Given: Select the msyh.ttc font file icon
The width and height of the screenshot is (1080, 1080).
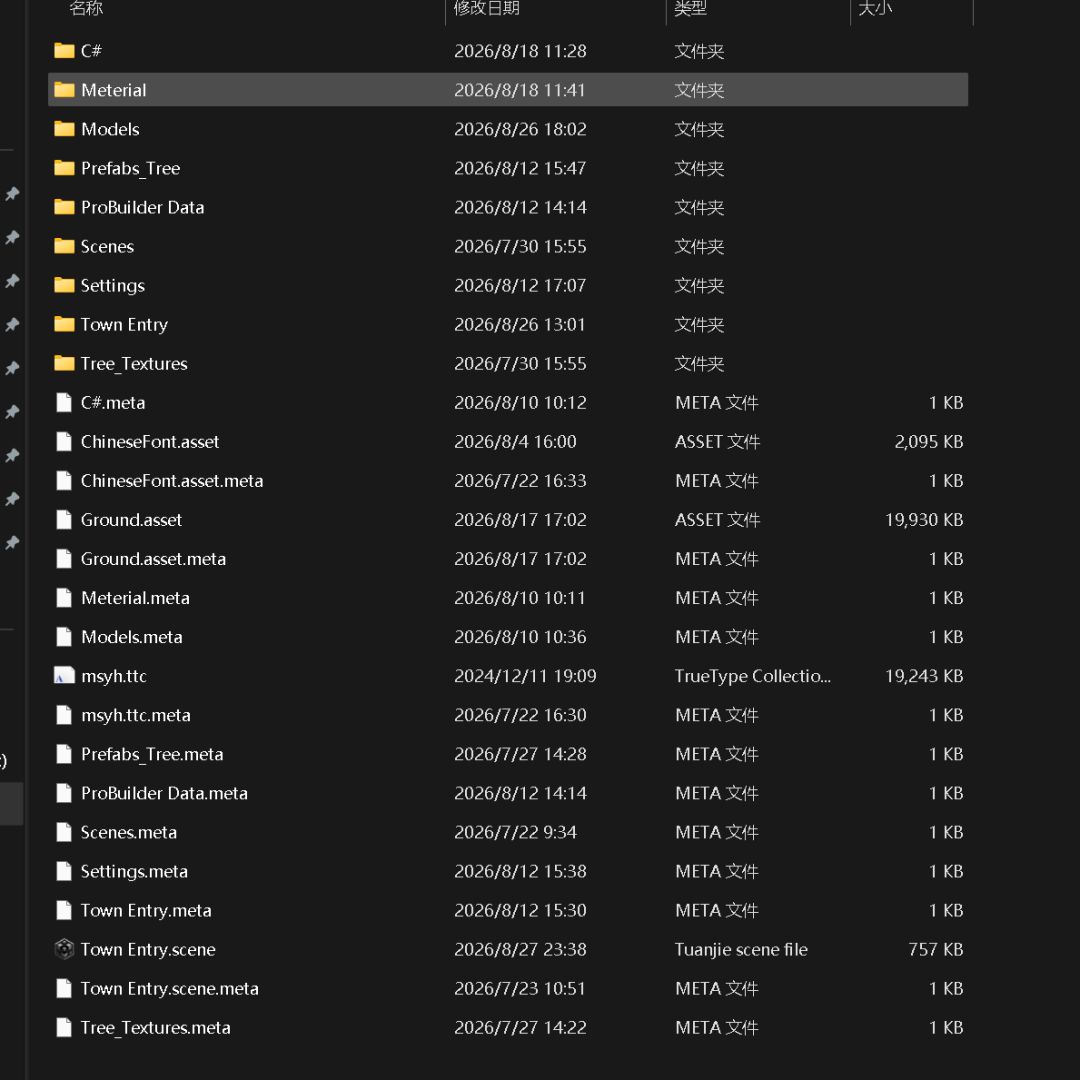Looking at the screenshot, I should [x=64, y=676].
